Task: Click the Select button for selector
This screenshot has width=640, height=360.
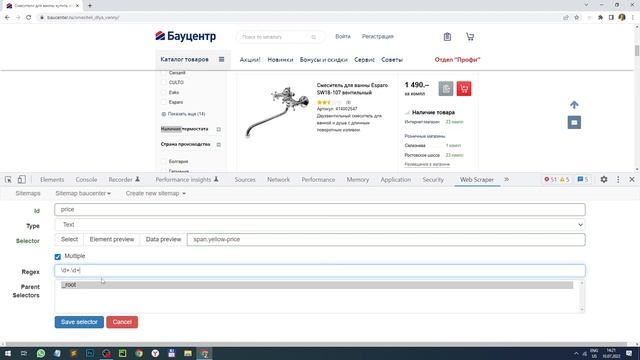Action: tap(69, 240)
